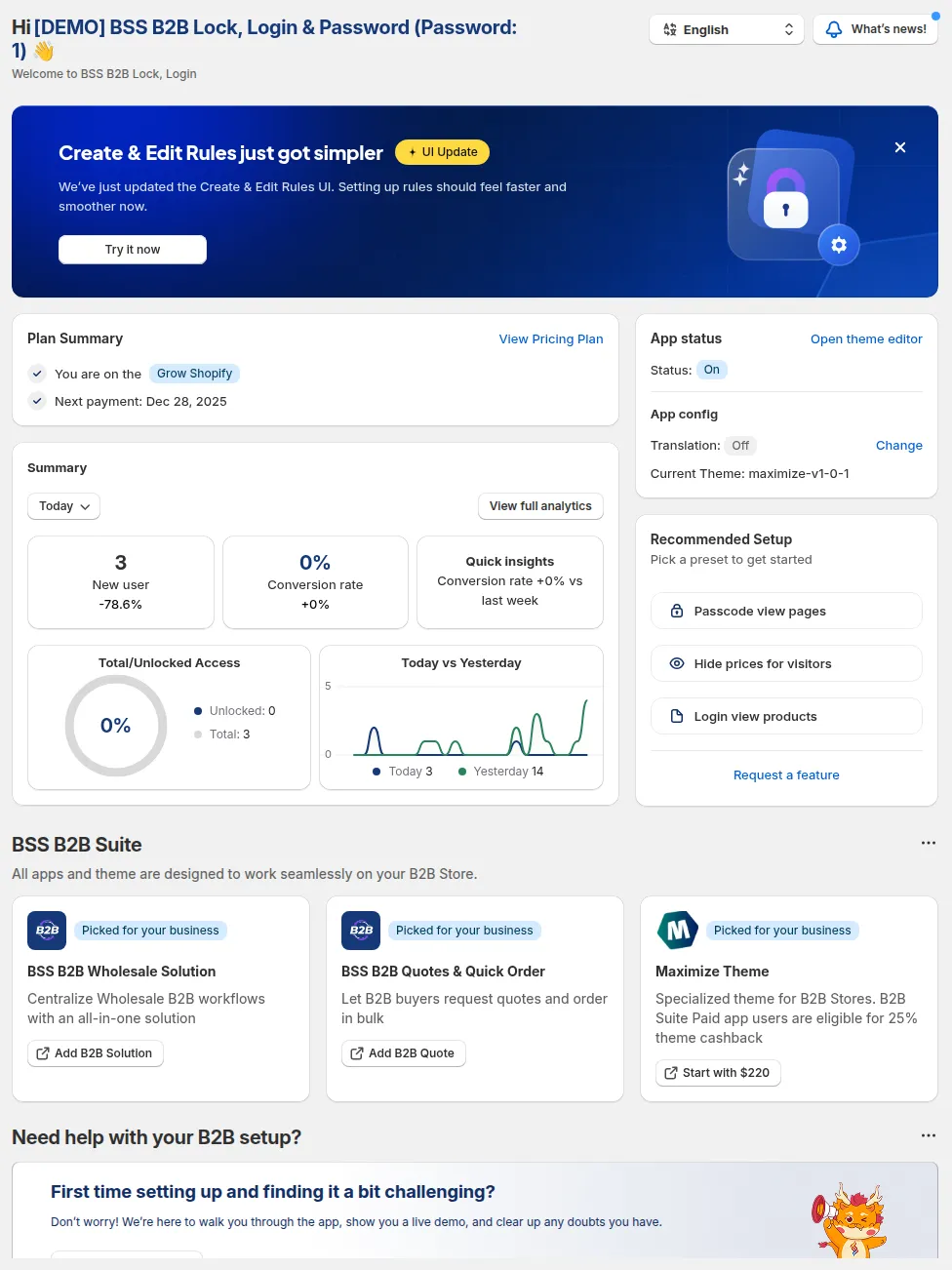Viewport: 952px width, 1270px height.
Task: Select the New user stat card
Action: (121, 582)
